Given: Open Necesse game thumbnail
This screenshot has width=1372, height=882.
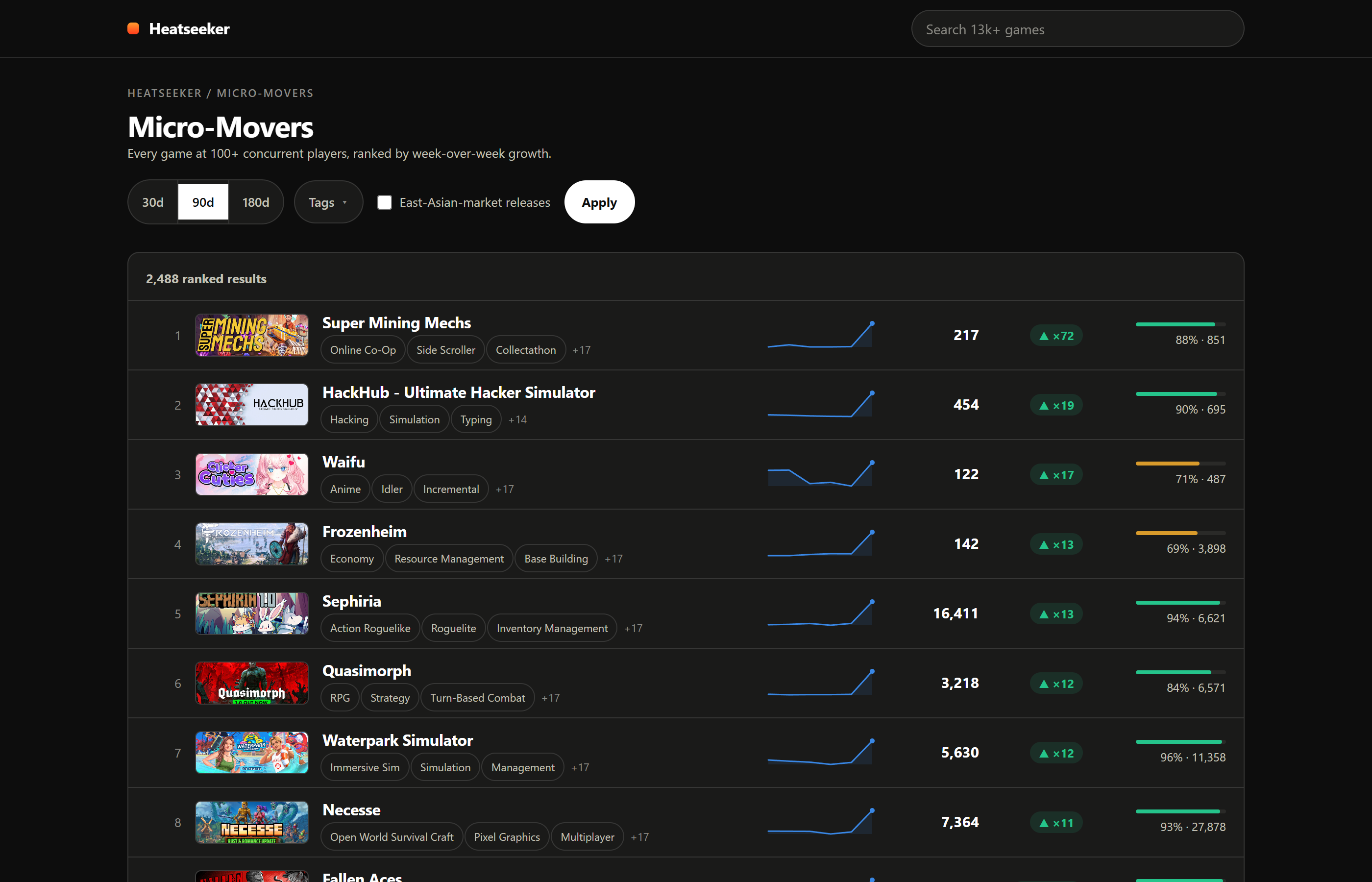Looking at the screenshot, I should 251,822.
